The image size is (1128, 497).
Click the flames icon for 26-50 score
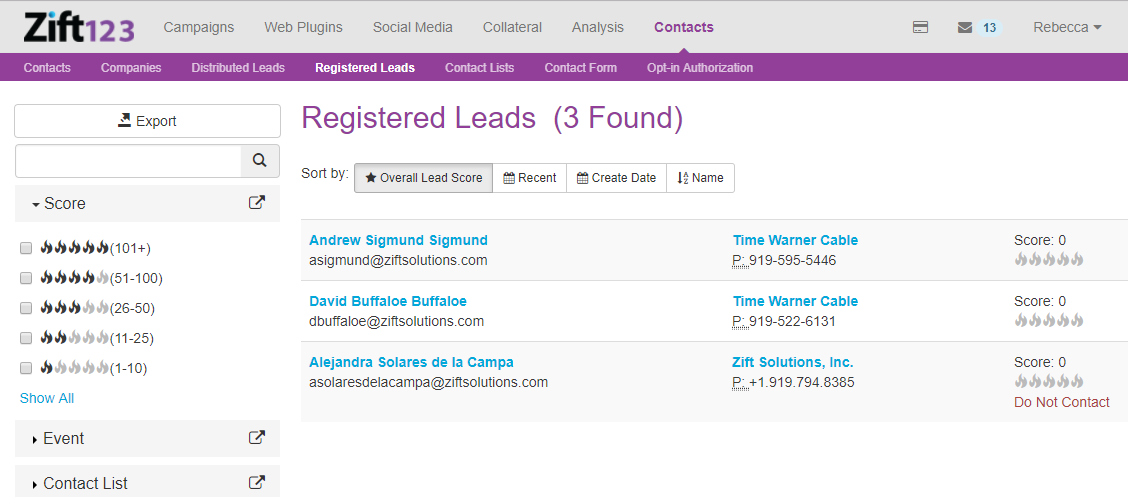75,308
